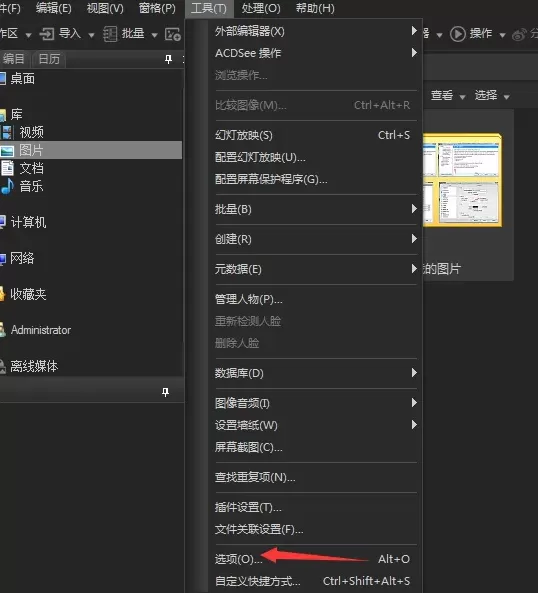Switch to the 日历 tab
The width and height of the screenshot is (538, 593).
(x=49, y=59)
